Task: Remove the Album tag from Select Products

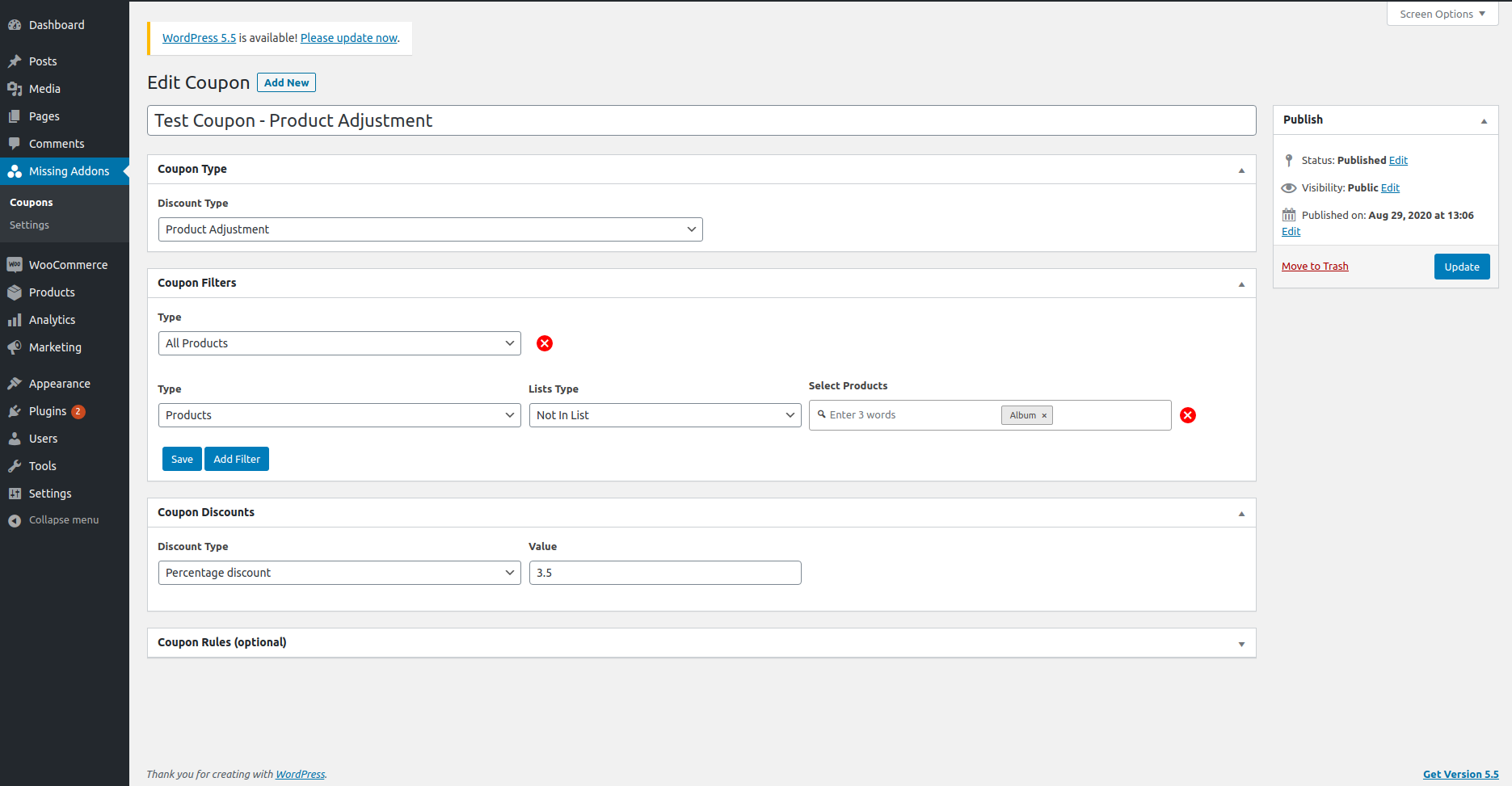Action: 1044,415
